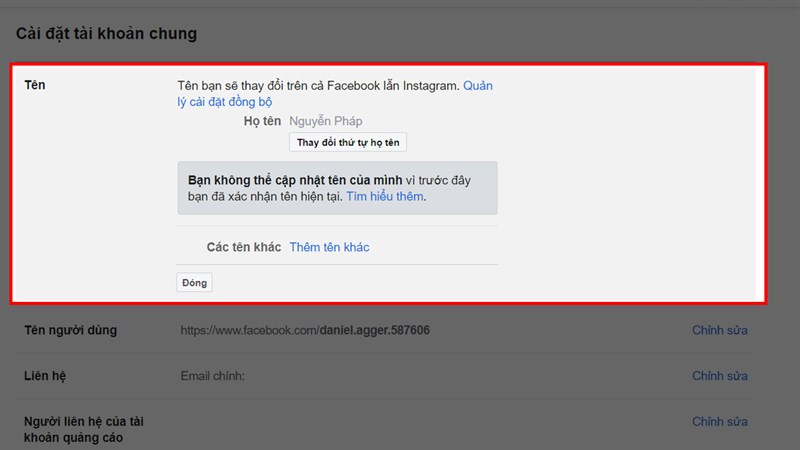The width and height of the screenshot is (800, 450).
Task: Click the Facebook profile URL text
Action: [305, 330]
